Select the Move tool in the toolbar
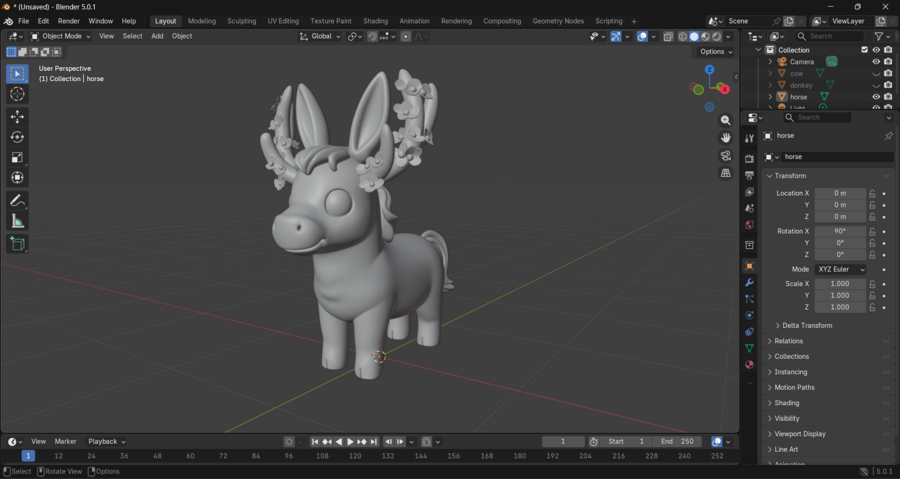This screenshot has width=900, height=479. click(17, 117)
